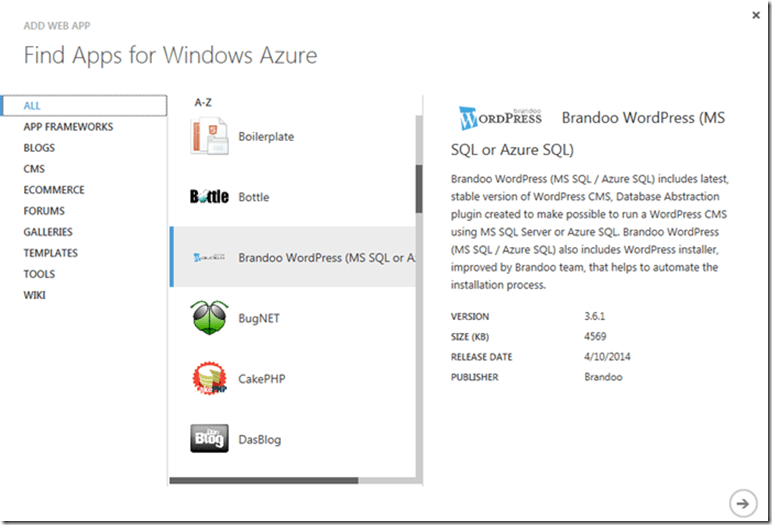
Task: Select the DasBlog icon
Action: point(209,439)
